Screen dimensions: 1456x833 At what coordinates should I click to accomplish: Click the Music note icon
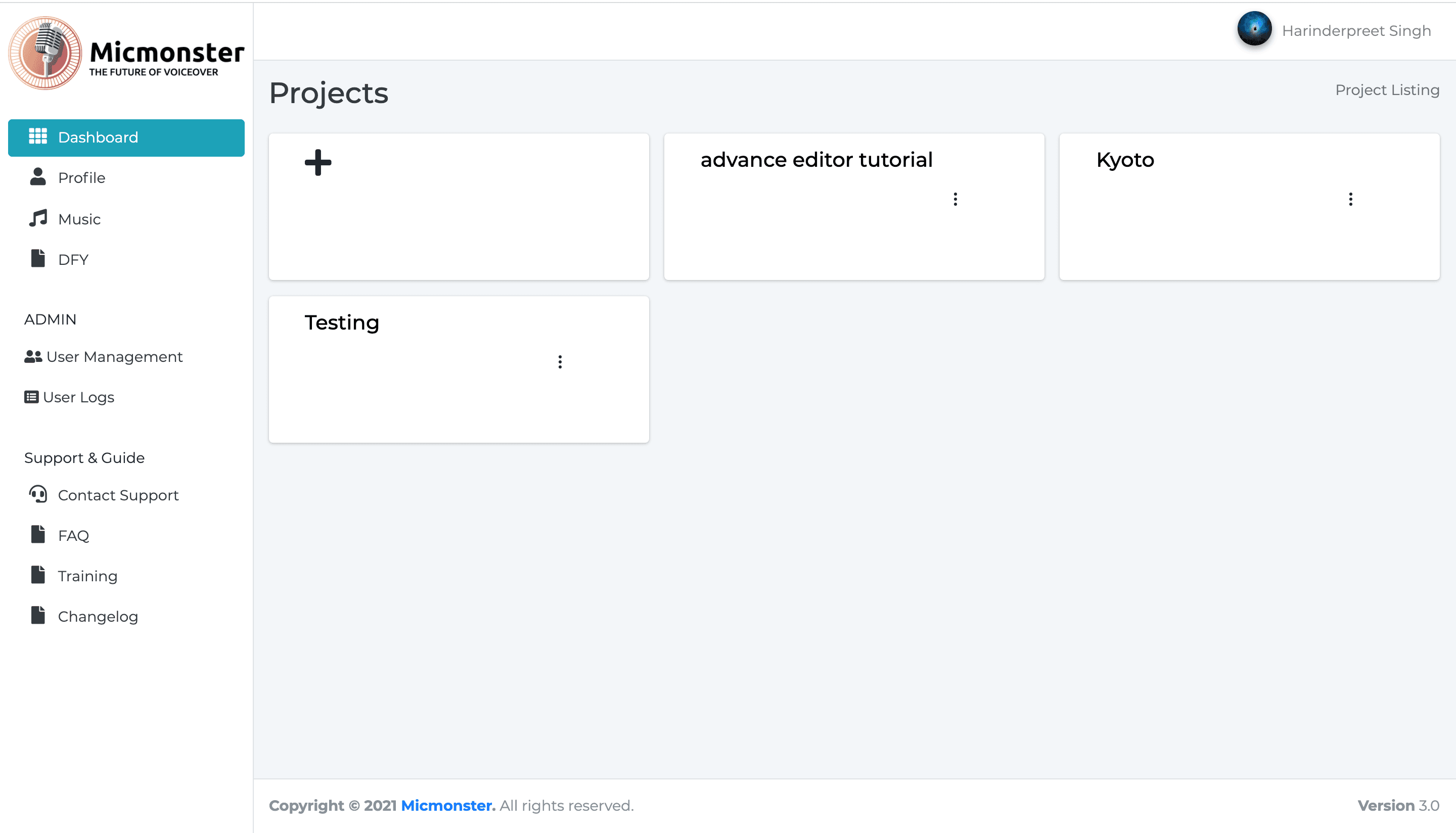pos(38,218)
